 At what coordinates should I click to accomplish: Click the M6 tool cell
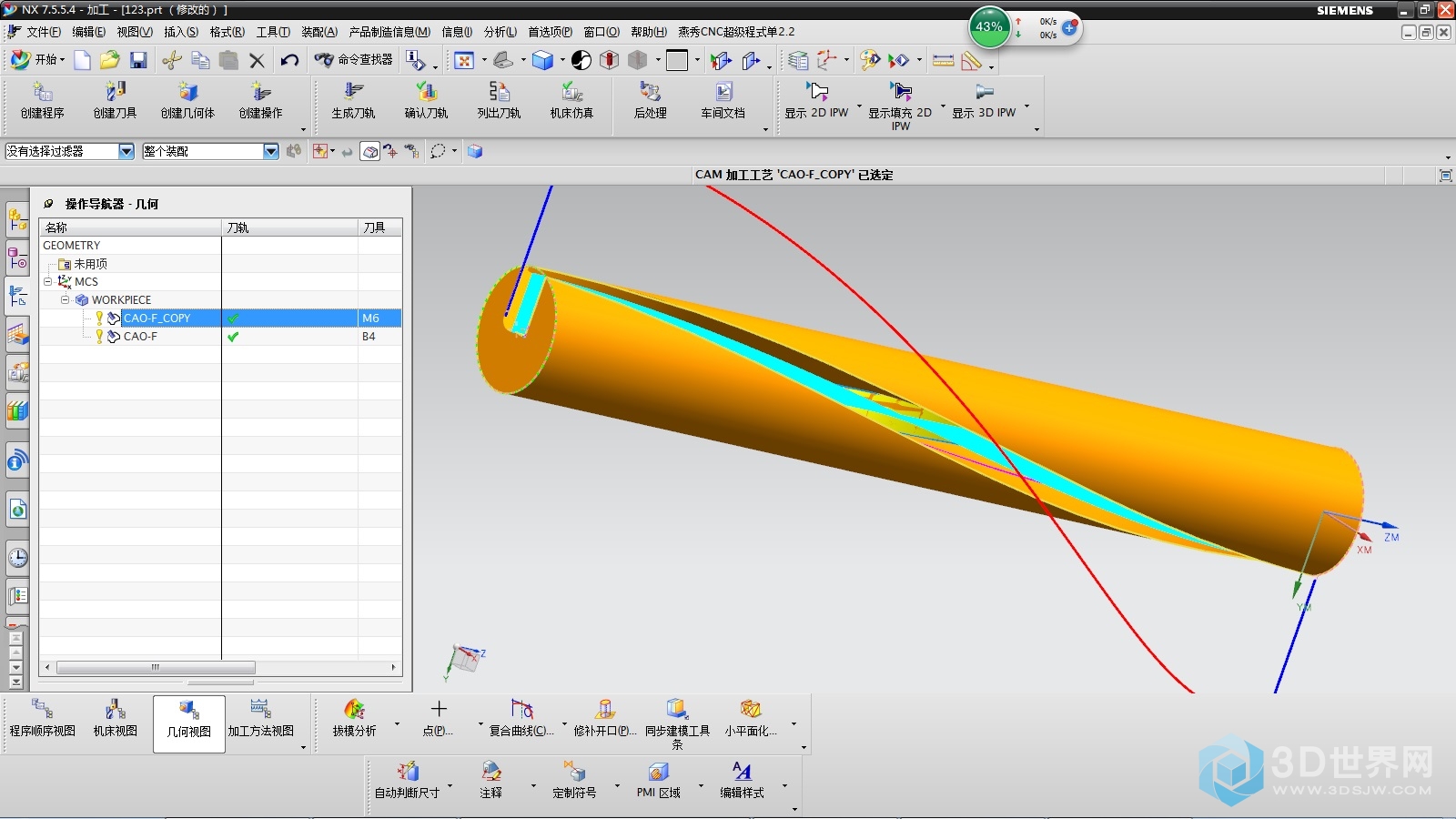pyautogui.click(x=379, y=318)
